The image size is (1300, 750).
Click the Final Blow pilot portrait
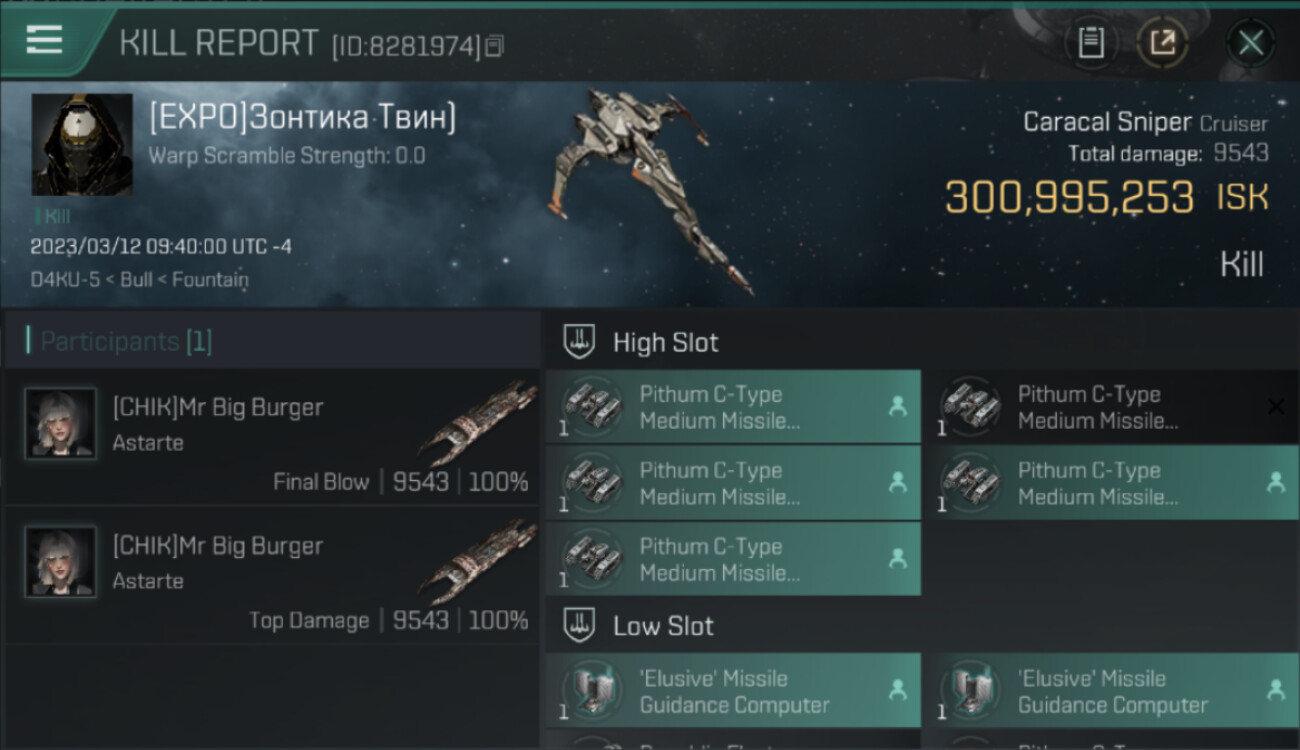pyautogui.click(x=61, y=424)
